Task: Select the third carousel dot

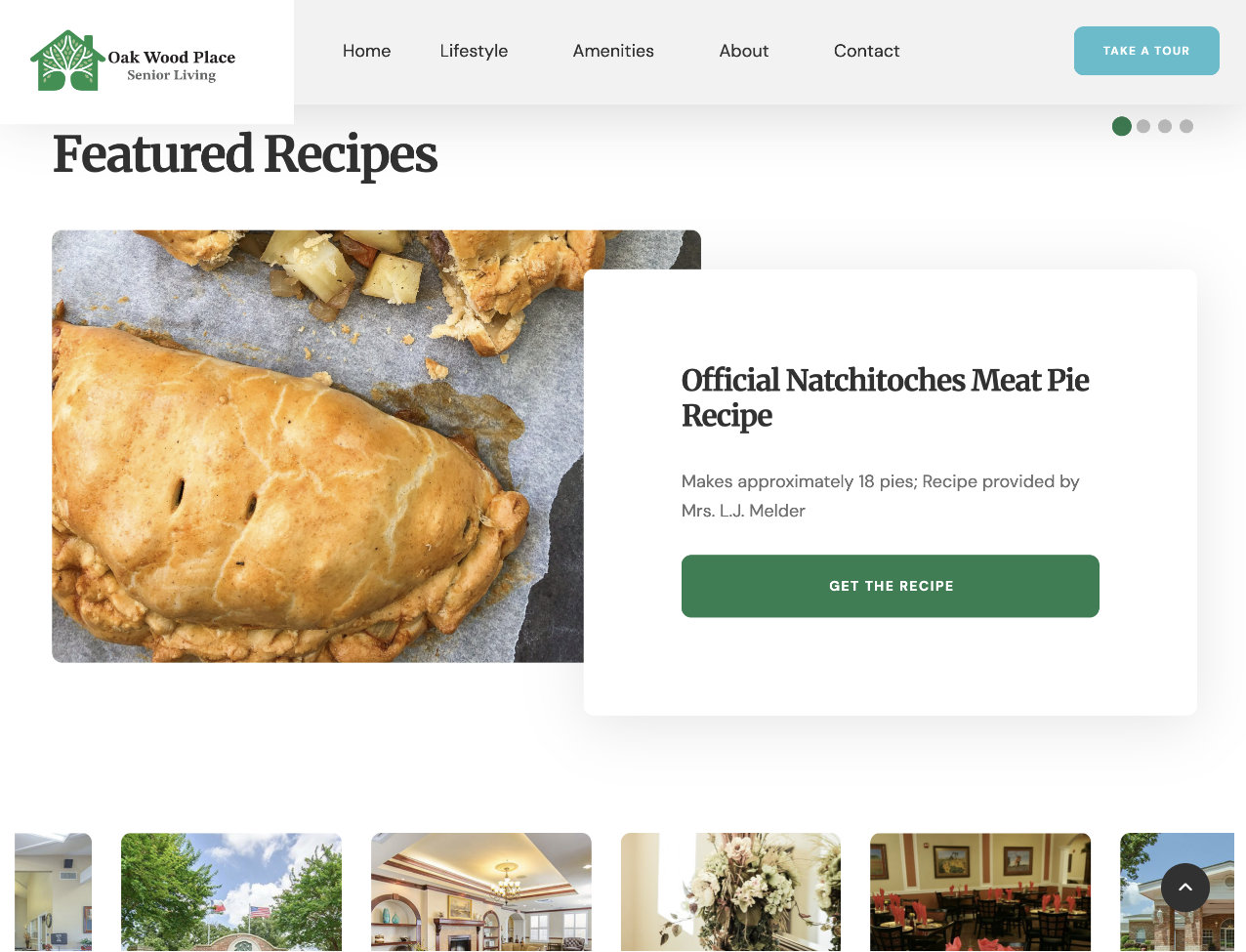Action: pyautogui.click(x=1165, y=126)
